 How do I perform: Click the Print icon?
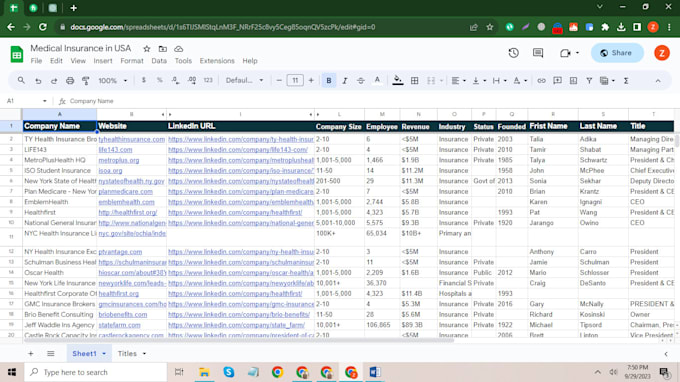[70, 81]
